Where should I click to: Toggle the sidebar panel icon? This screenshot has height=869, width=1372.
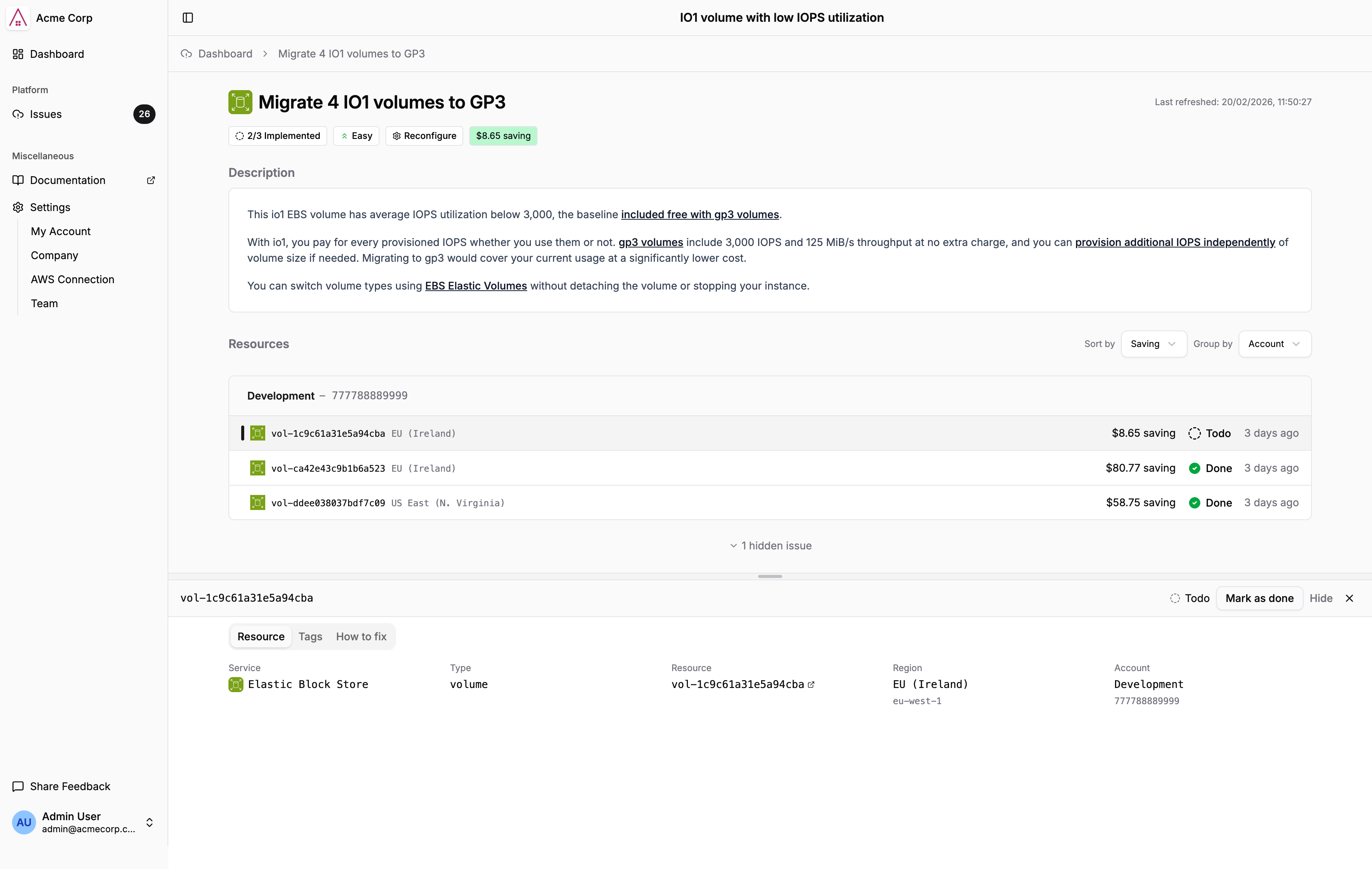[187, 18]
